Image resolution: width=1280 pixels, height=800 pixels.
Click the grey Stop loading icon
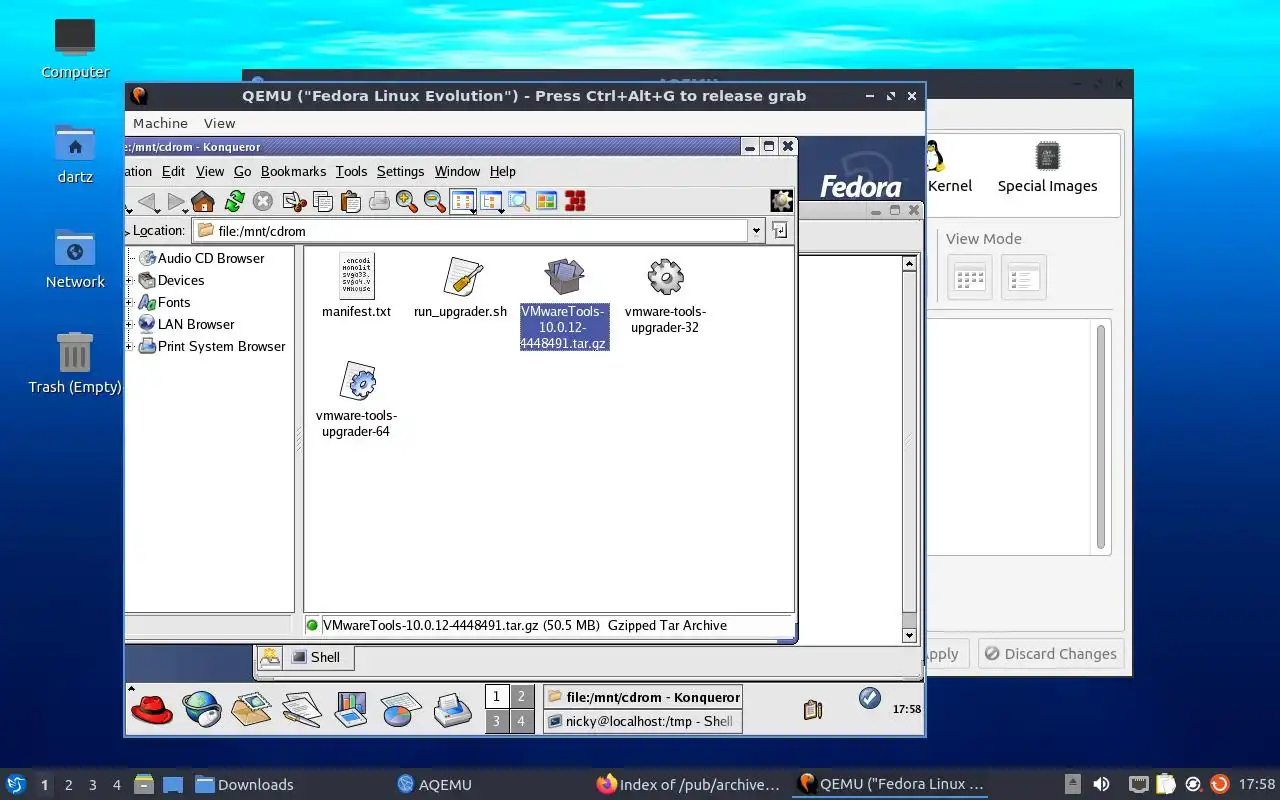coord(263,202)
